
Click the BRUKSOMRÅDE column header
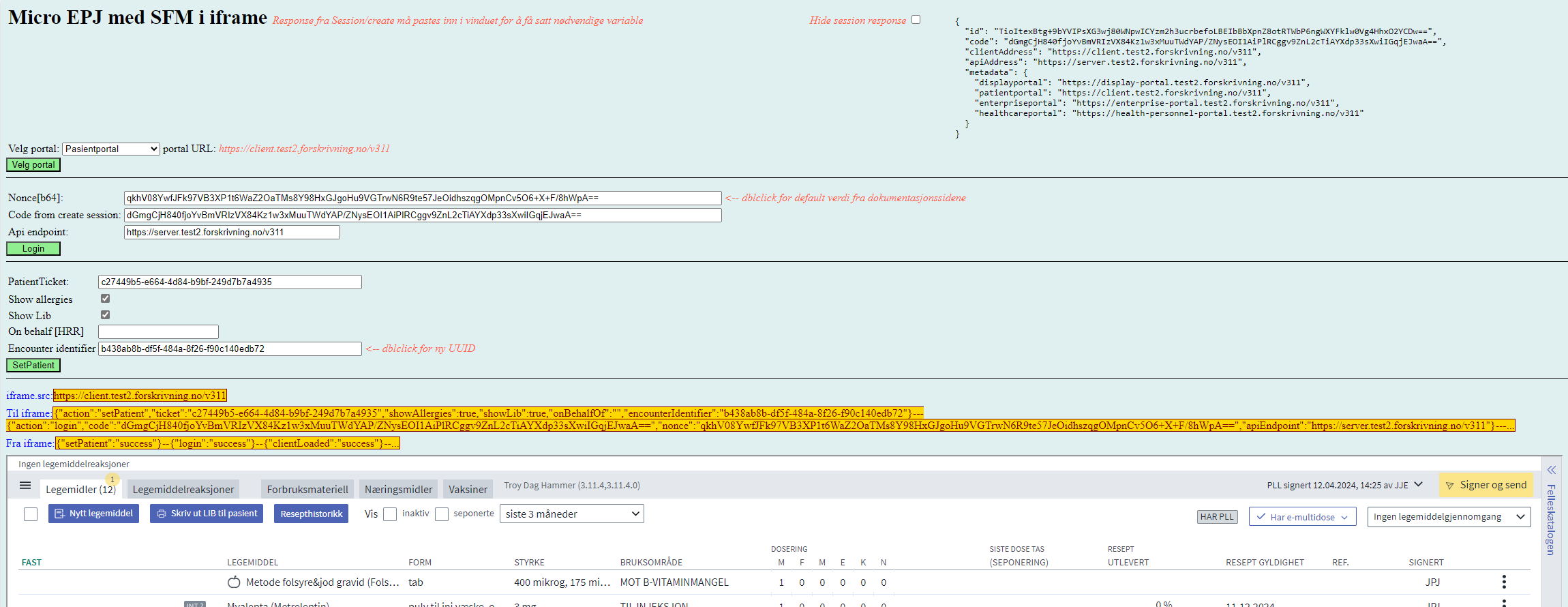[x=651, y=563]
